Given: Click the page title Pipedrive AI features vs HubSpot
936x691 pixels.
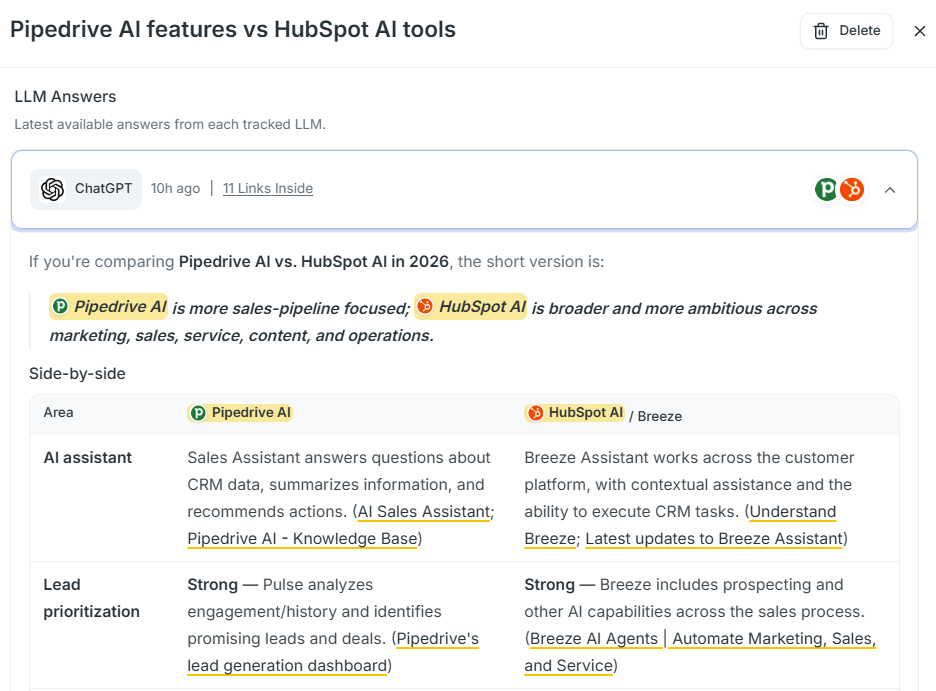Looking at the screenshot, I should [233, 30].
